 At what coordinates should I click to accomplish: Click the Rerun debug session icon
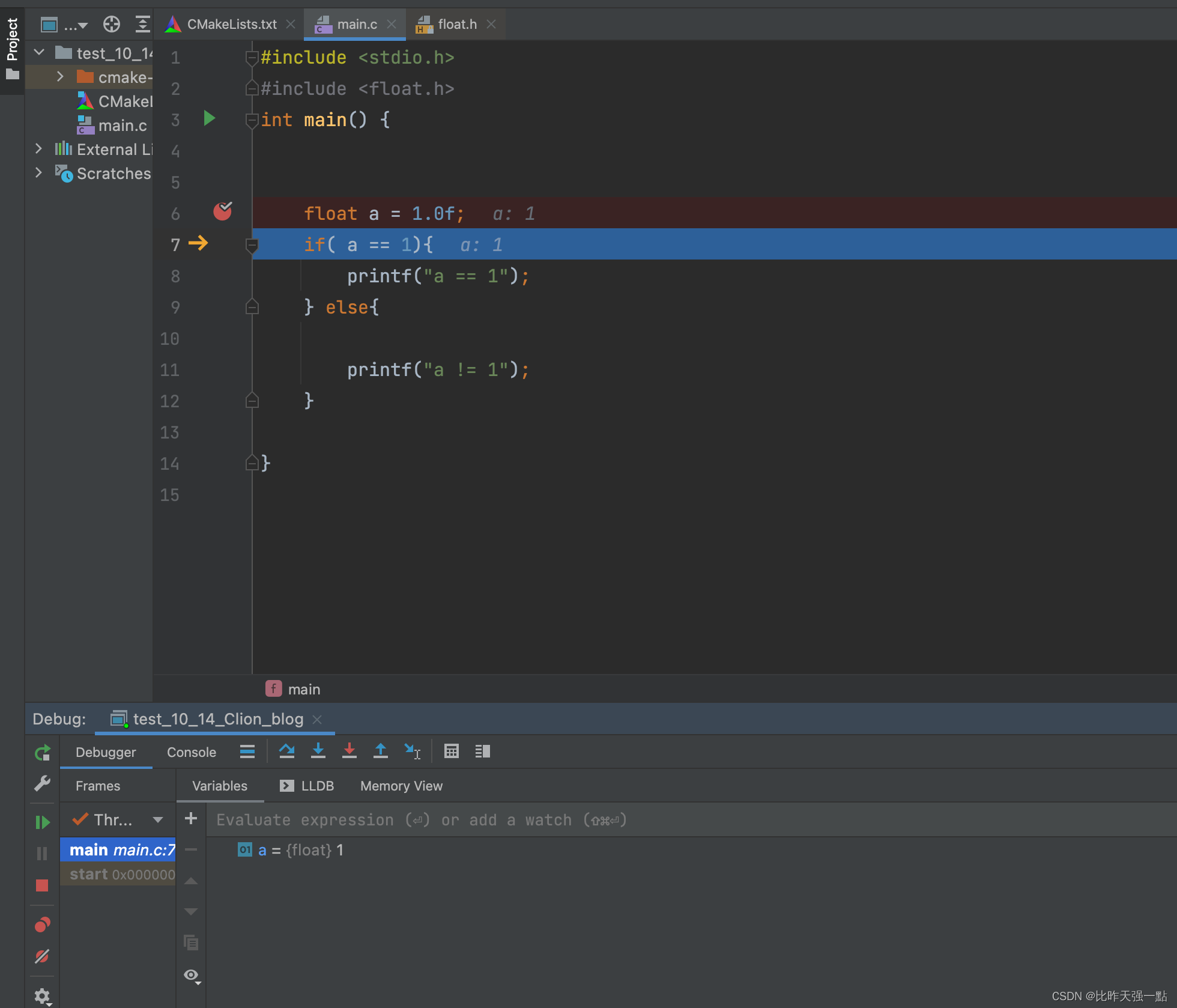pyautogui.click(x=43, y=753)
